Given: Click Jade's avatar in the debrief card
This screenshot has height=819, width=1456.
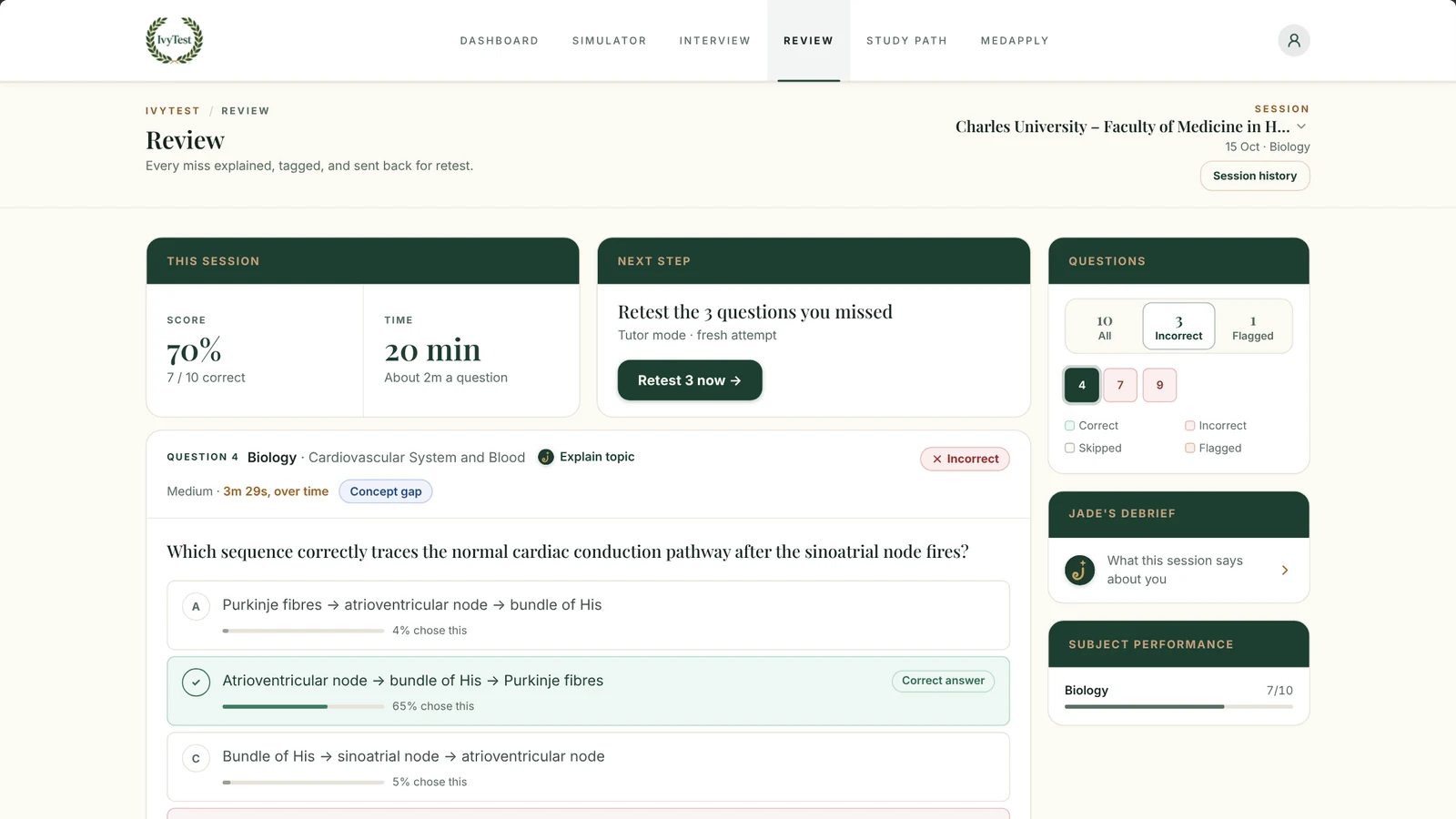Looking at the screenshot, I should (1080, 570).
